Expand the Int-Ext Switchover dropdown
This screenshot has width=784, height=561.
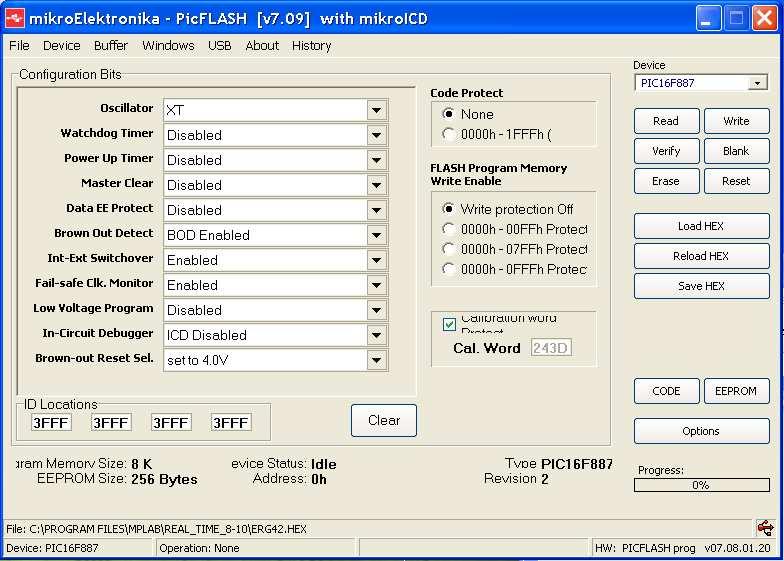pos(376,260)
